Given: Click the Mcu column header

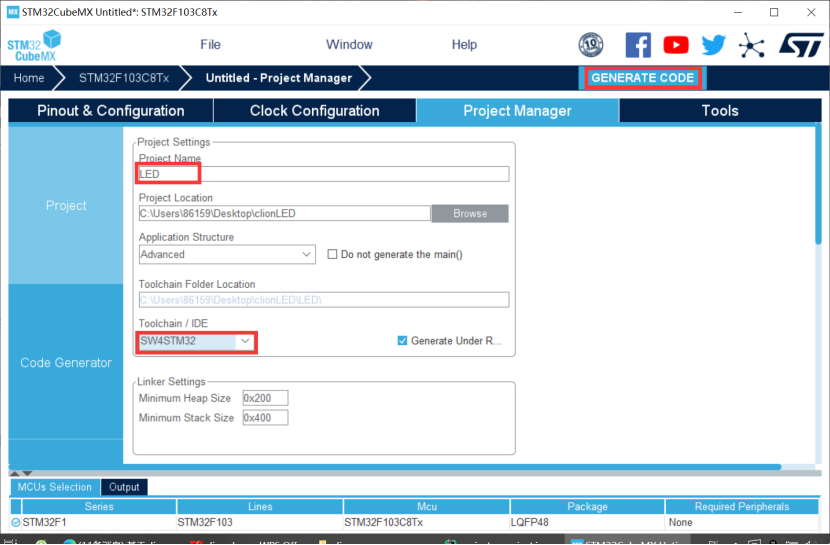Looking at the screenshot, I should click(427, 506).
